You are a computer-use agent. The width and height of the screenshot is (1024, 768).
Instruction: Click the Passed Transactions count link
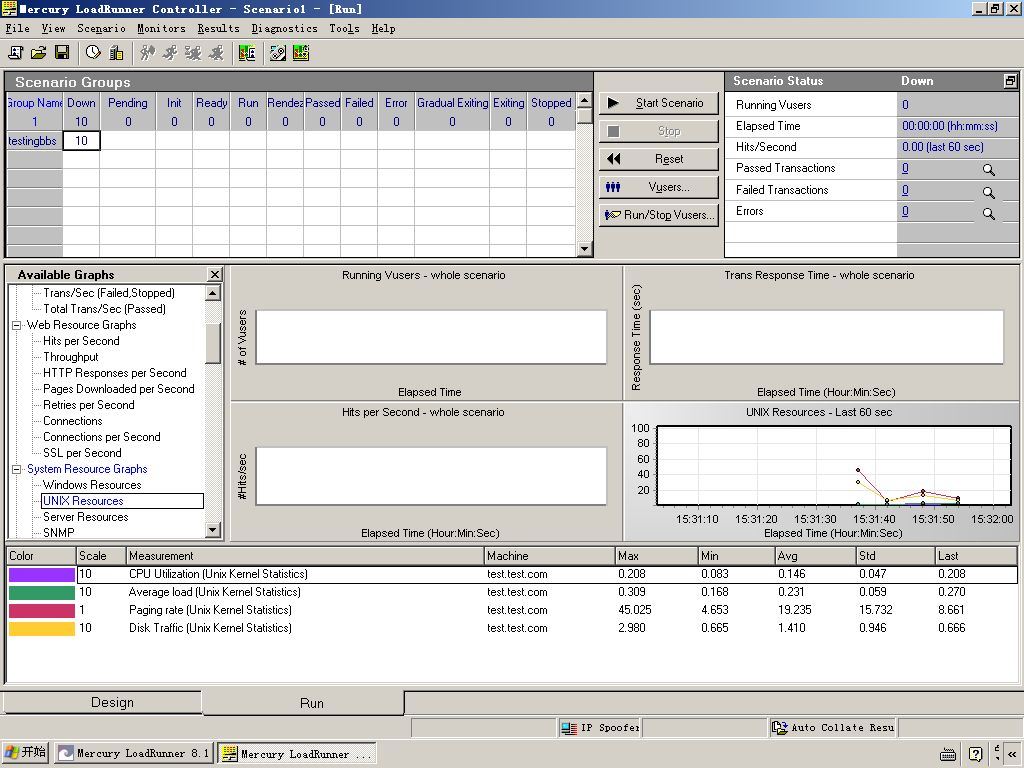click(905, 168)
